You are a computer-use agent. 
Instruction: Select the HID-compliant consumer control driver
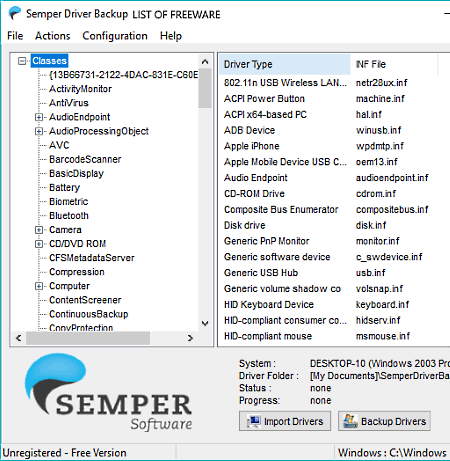tap(285, 320)
